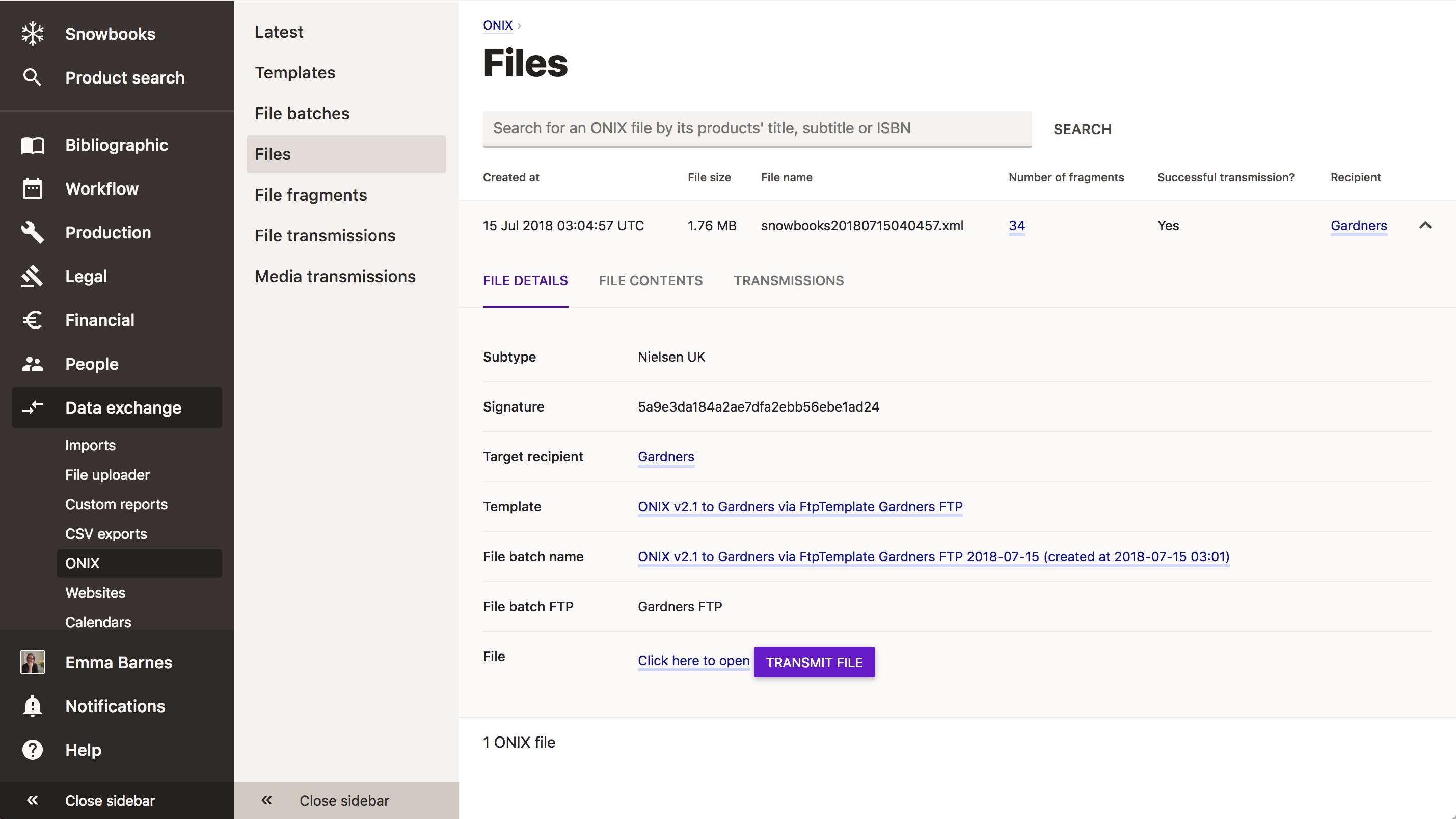Select File transmissions in the ONIX menu
Screen dimensions: 1456x819
(x=325, y=236)
